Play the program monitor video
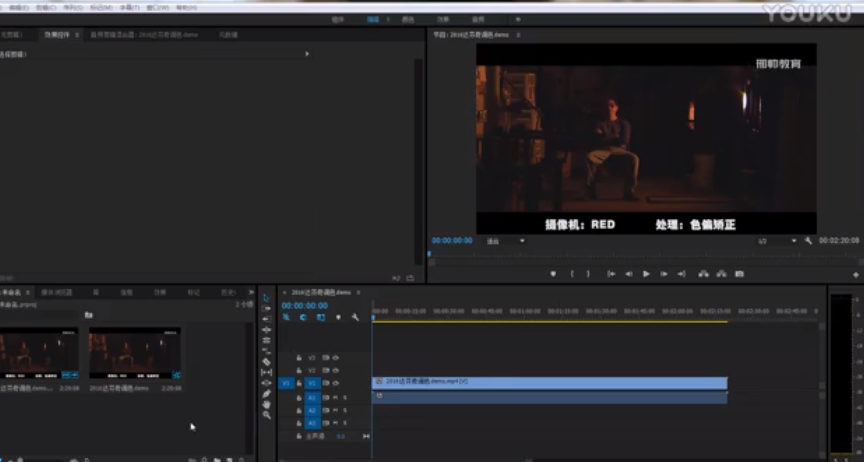 tap(646, 274)
